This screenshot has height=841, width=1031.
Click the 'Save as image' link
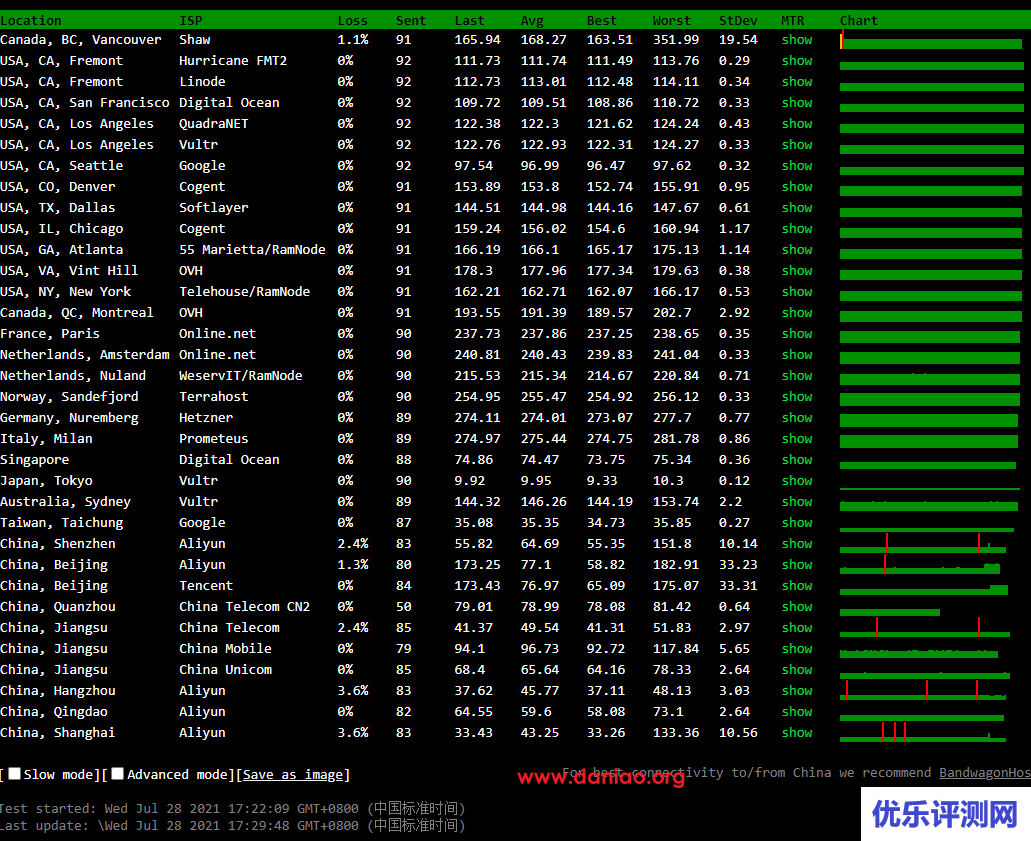click(x=293, y=775)
